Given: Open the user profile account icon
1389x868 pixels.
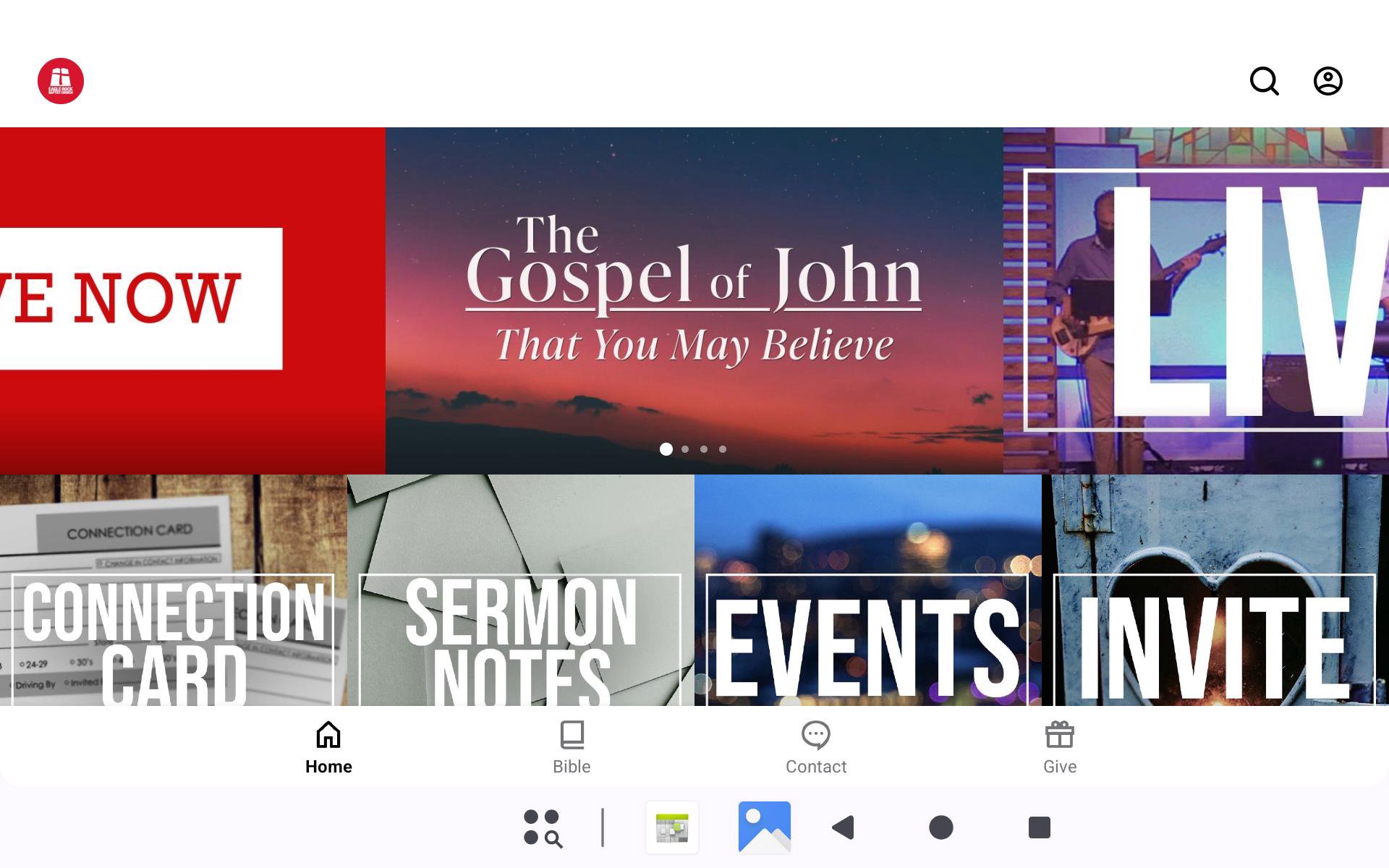Looking at the screenshot, I should pos(1328,81).
